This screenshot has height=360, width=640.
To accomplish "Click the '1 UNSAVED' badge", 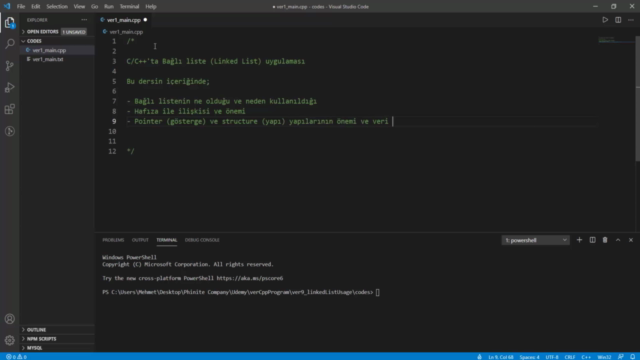I will pyautogui.click(x=74, y=31).
